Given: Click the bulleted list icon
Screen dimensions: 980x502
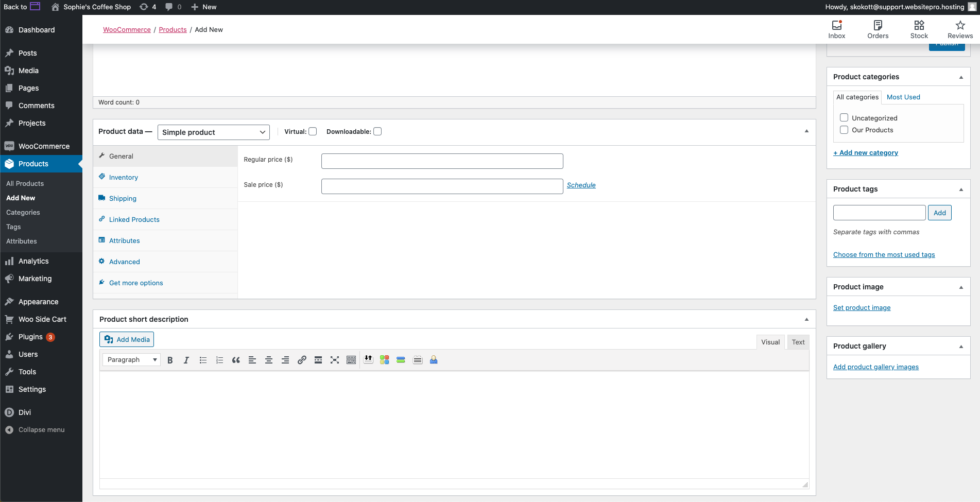Looking at the screenshot, I should point(203,360).
